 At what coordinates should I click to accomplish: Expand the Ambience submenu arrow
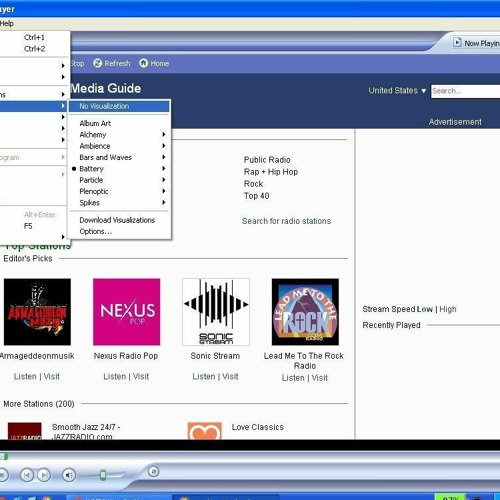tap(164, 146)
